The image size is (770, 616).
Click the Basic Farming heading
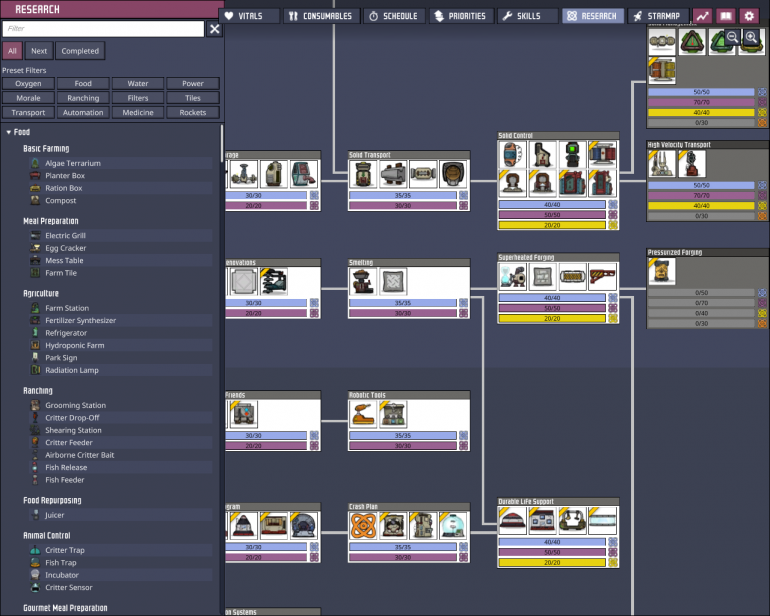(x=46, y=148)
